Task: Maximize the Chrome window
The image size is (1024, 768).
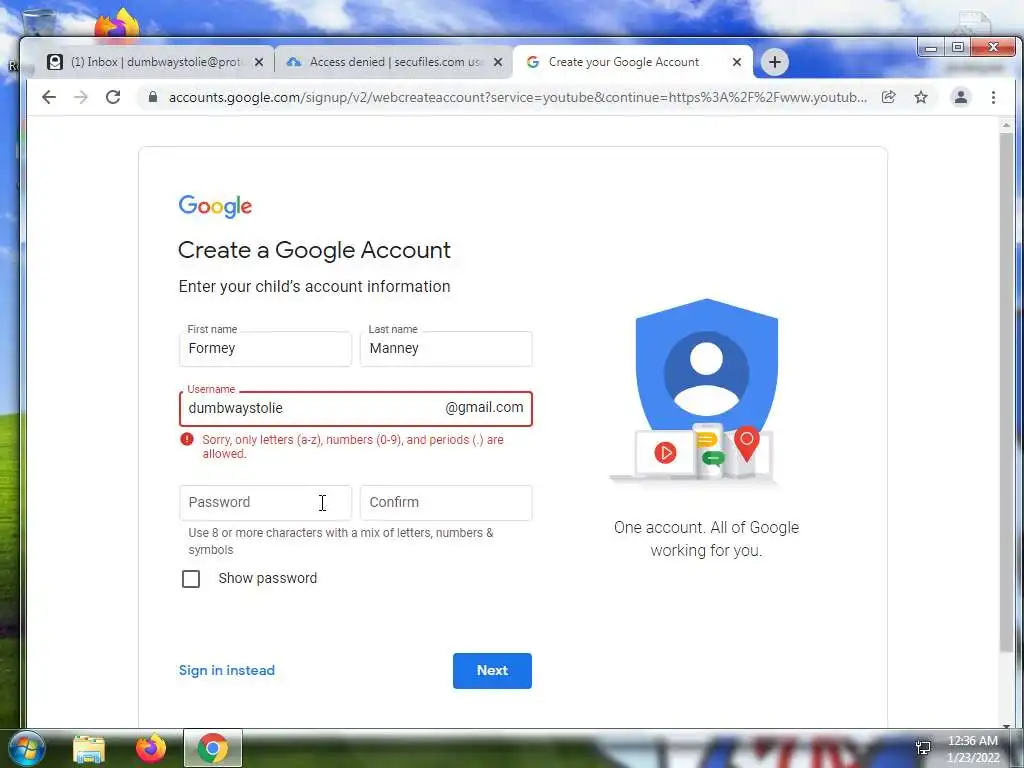Action: click(957, 48)
